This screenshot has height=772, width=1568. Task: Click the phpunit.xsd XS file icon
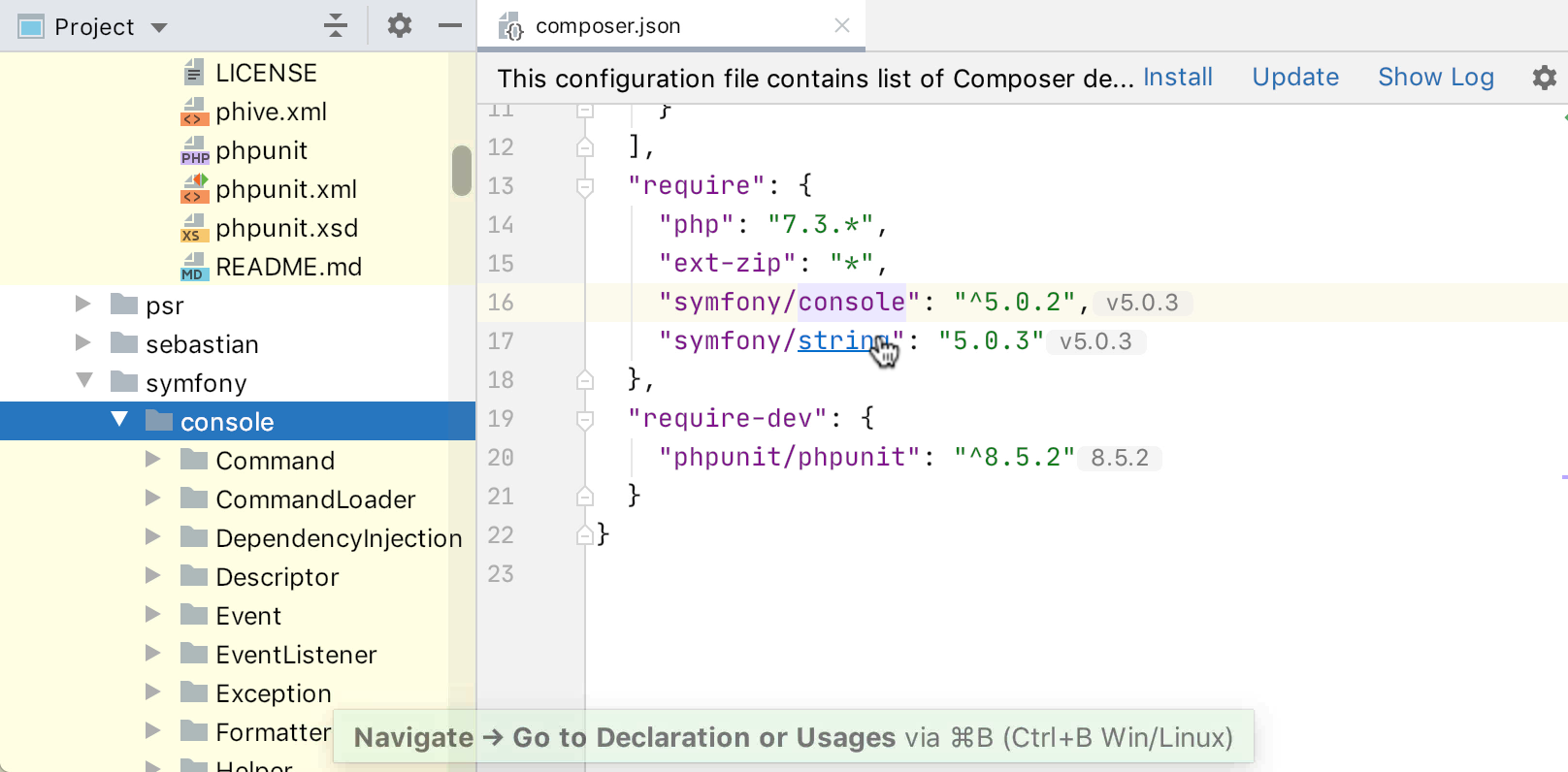click(x=194, y=228)
